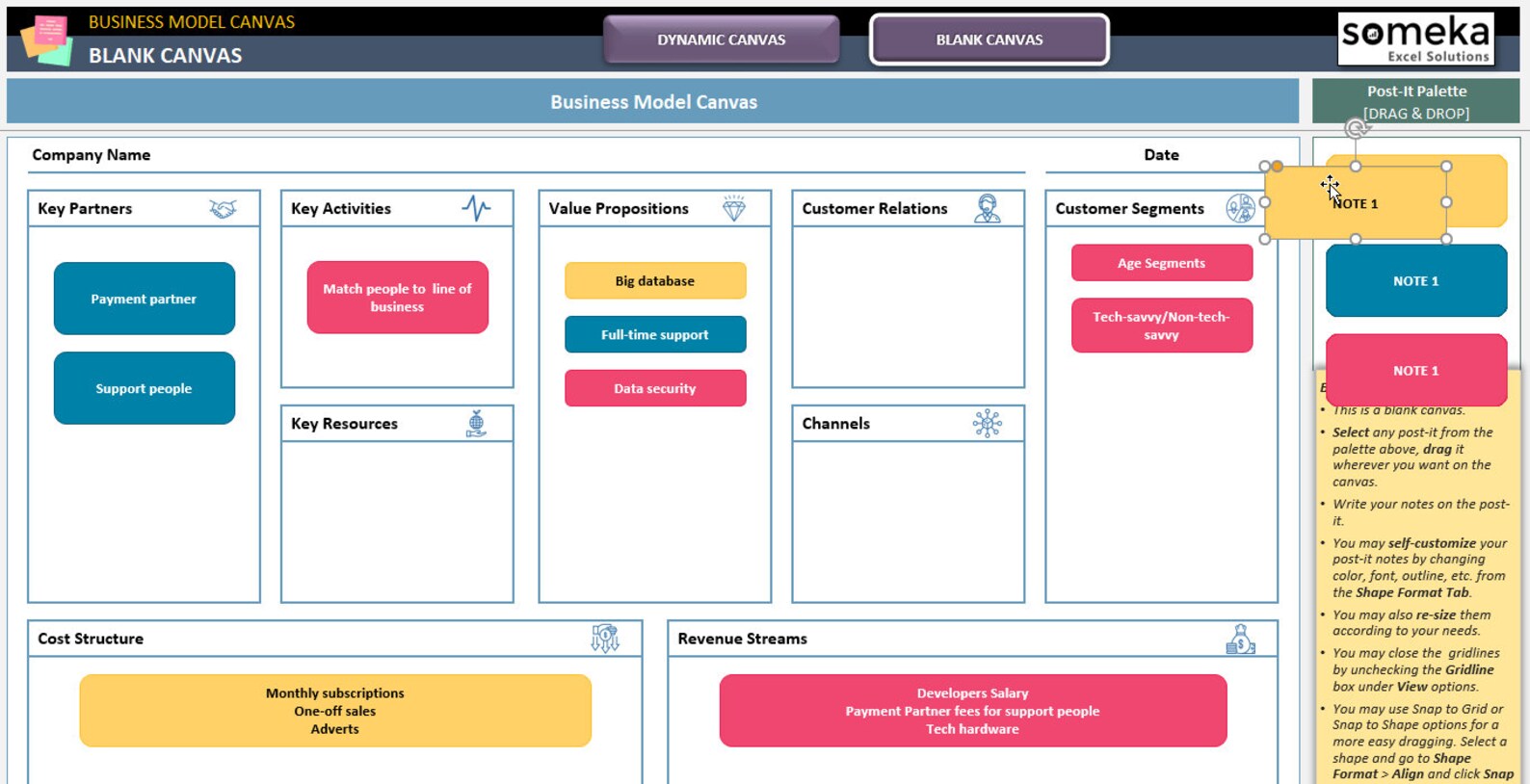
Task: Click the Value Propositions heading
Action: point(619,208)
